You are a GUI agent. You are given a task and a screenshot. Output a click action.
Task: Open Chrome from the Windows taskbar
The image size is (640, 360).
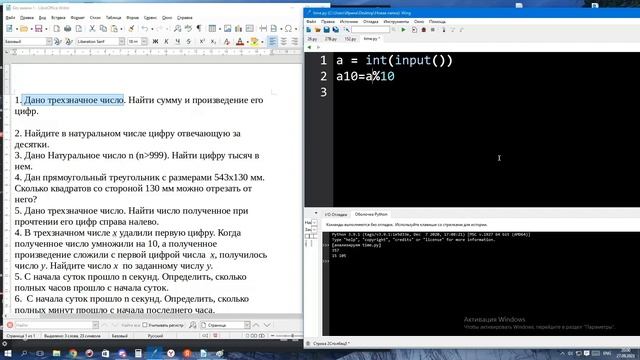point(73,353)
